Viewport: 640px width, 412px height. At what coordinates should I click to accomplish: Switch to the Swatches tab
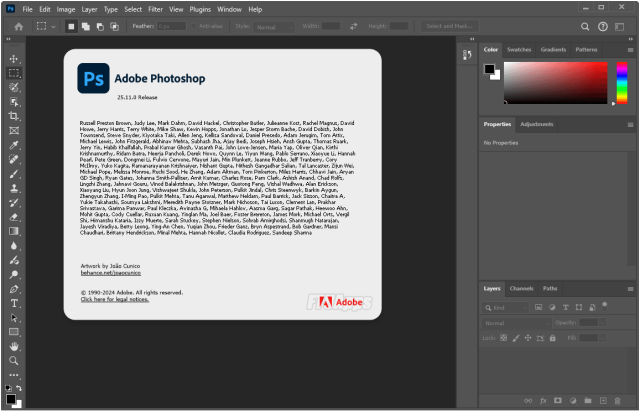tap(519, 50)
